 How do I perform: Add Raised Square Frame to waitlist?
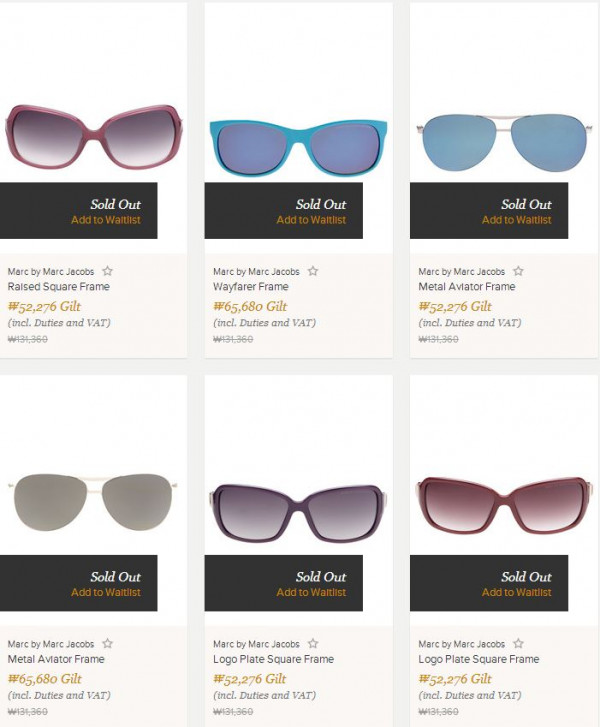(106, 220)
